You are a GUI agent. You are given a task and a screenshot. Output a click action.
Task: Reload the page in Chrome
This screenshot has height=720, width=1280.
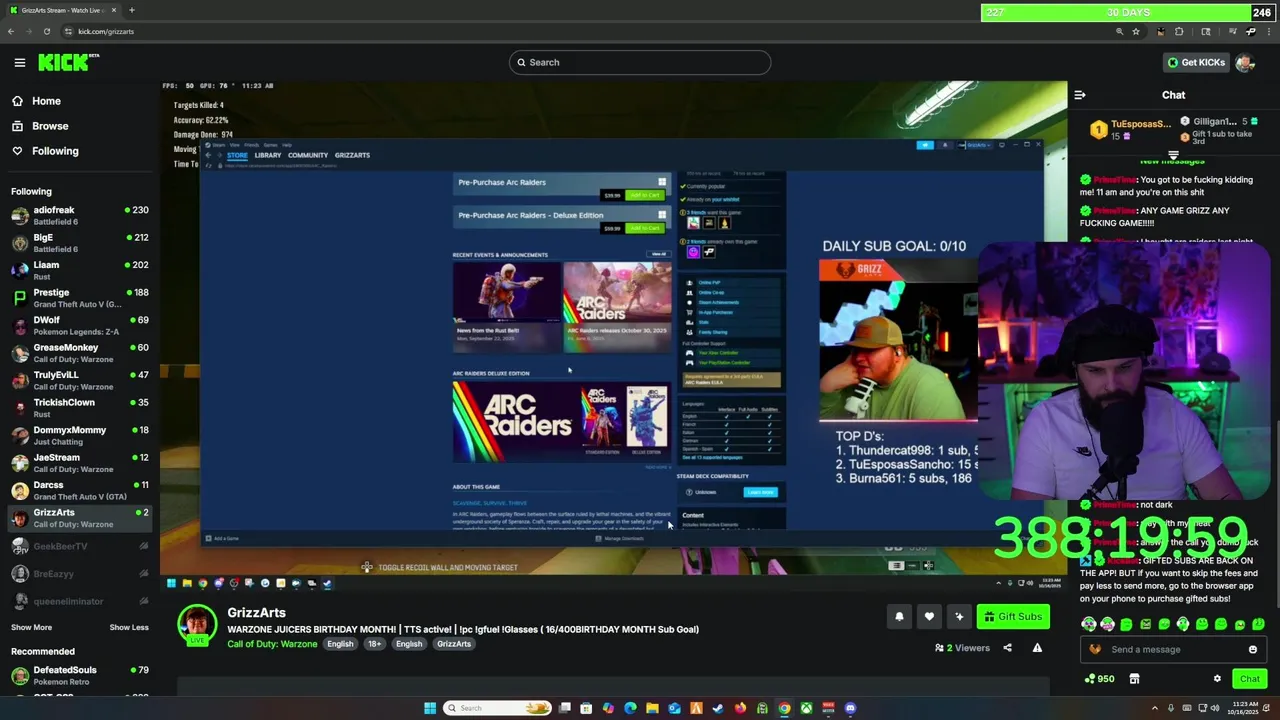(x=47, y=31)
